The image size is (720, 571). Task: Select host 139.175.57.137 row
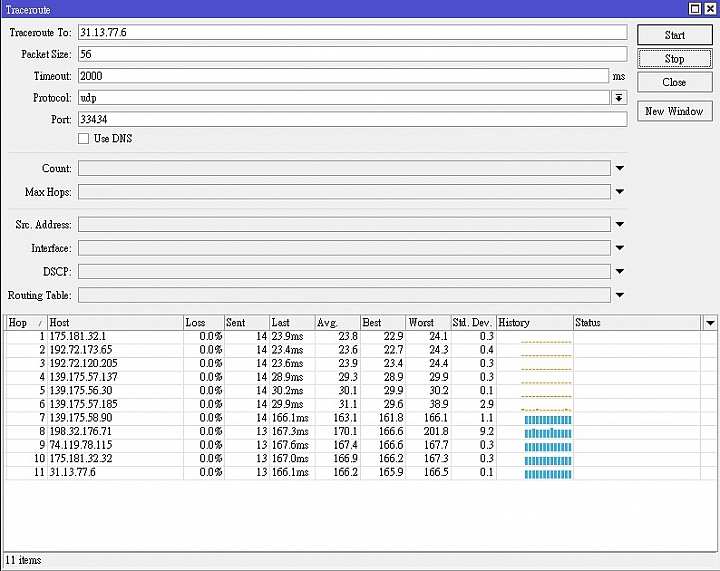click(x=360, y=377)
